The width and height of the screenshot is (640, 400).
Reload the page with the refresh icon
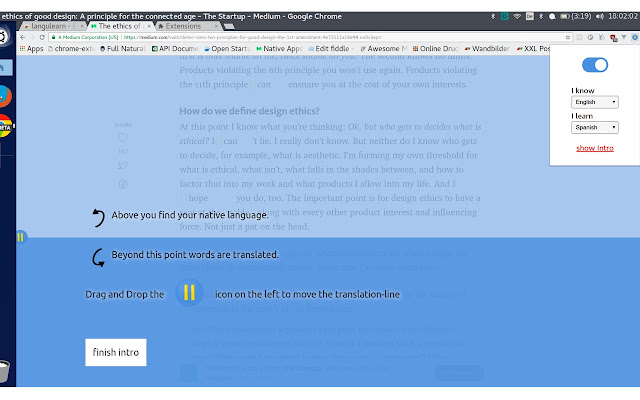(42, 37)
